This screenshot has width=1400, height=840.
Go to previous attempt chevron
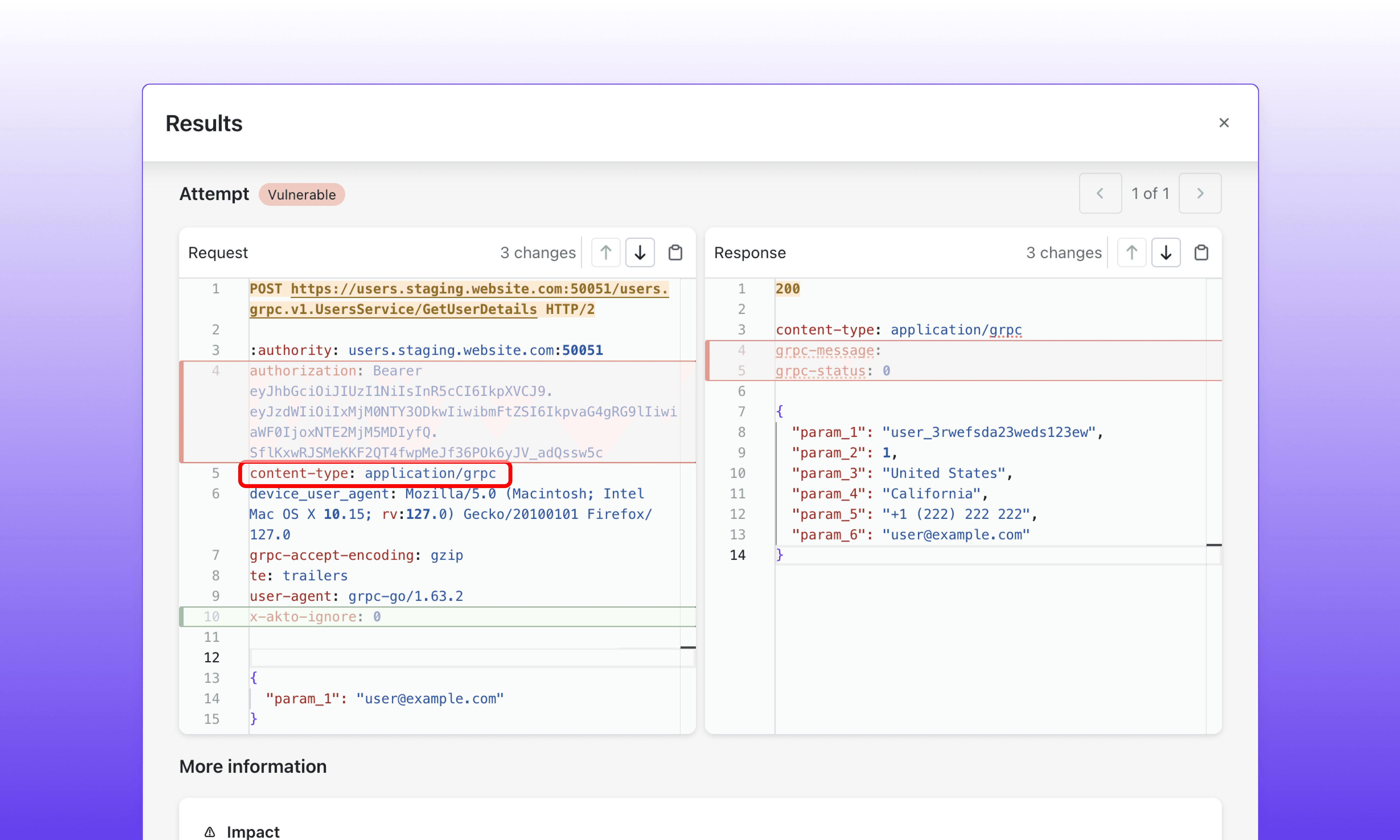point(1100,193)
